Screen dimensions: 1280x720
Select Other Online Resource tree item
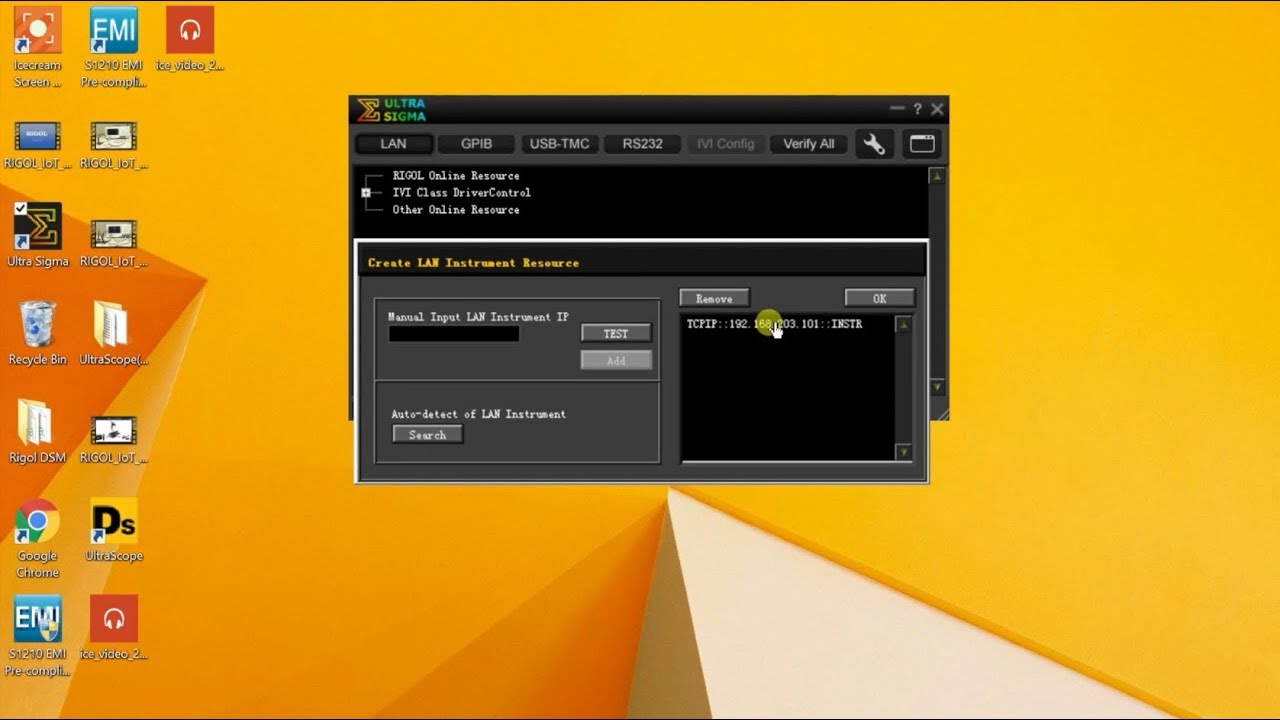tap(455, 210)
